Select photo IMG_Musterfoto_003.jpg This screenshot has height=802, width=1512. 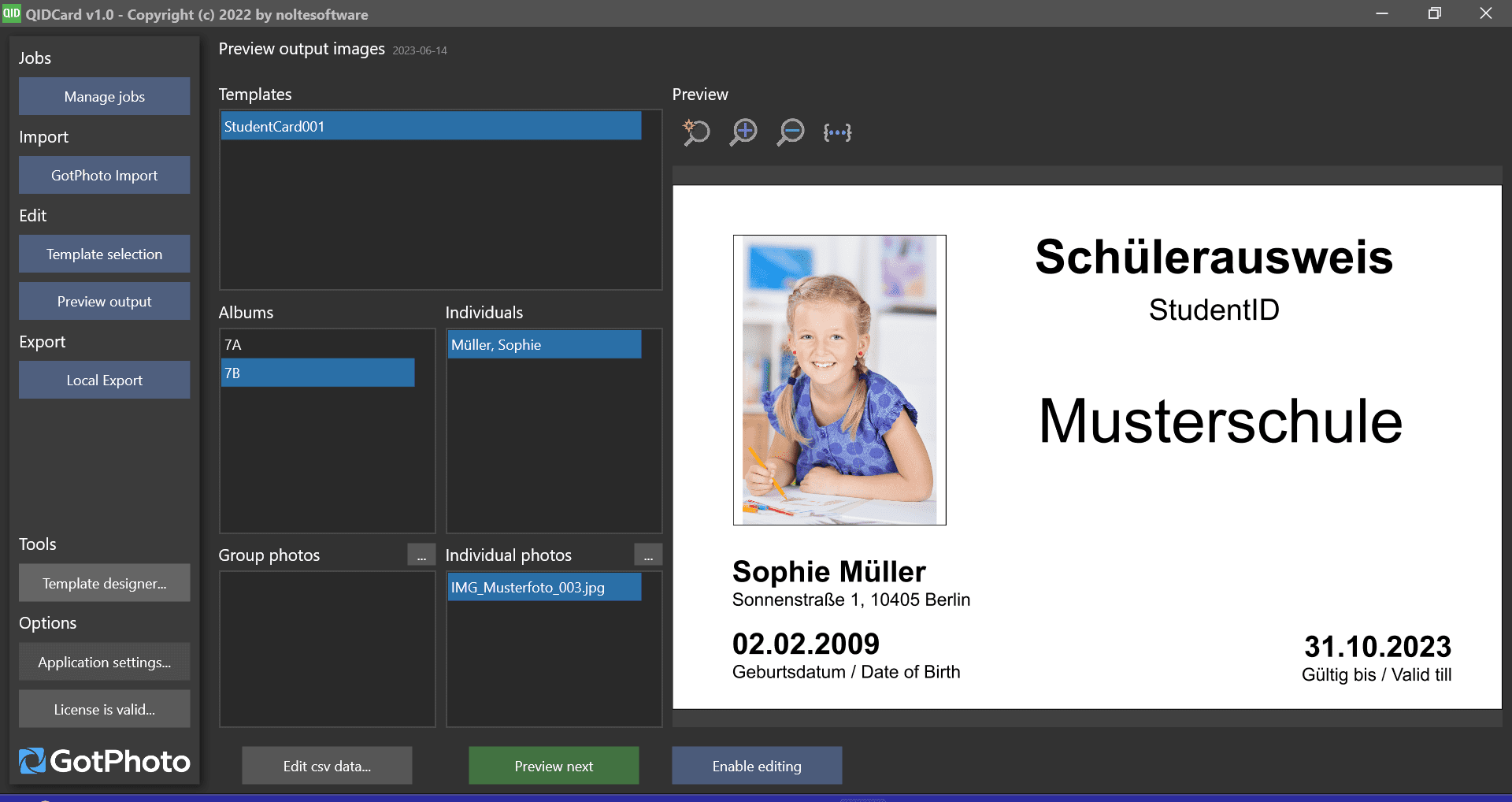pos(544,587)
